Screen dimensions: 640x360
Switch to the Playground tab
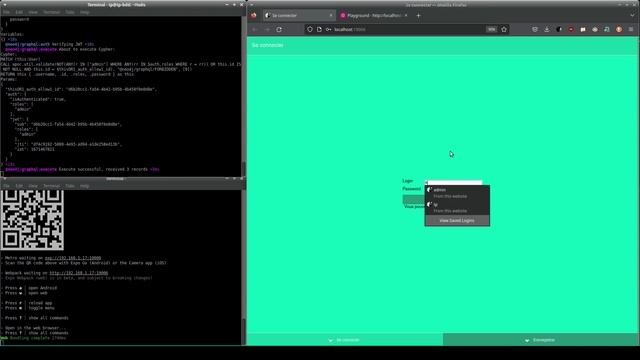(x=373, y=16)
